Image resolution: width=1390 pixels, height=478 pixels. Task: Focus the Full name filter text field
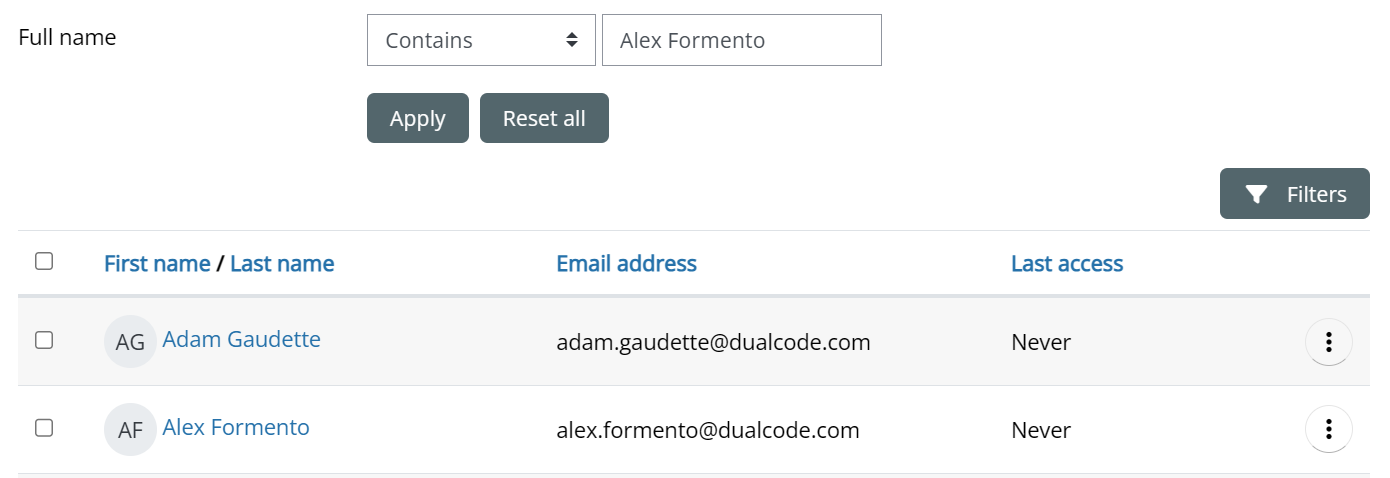click(741, 40)
